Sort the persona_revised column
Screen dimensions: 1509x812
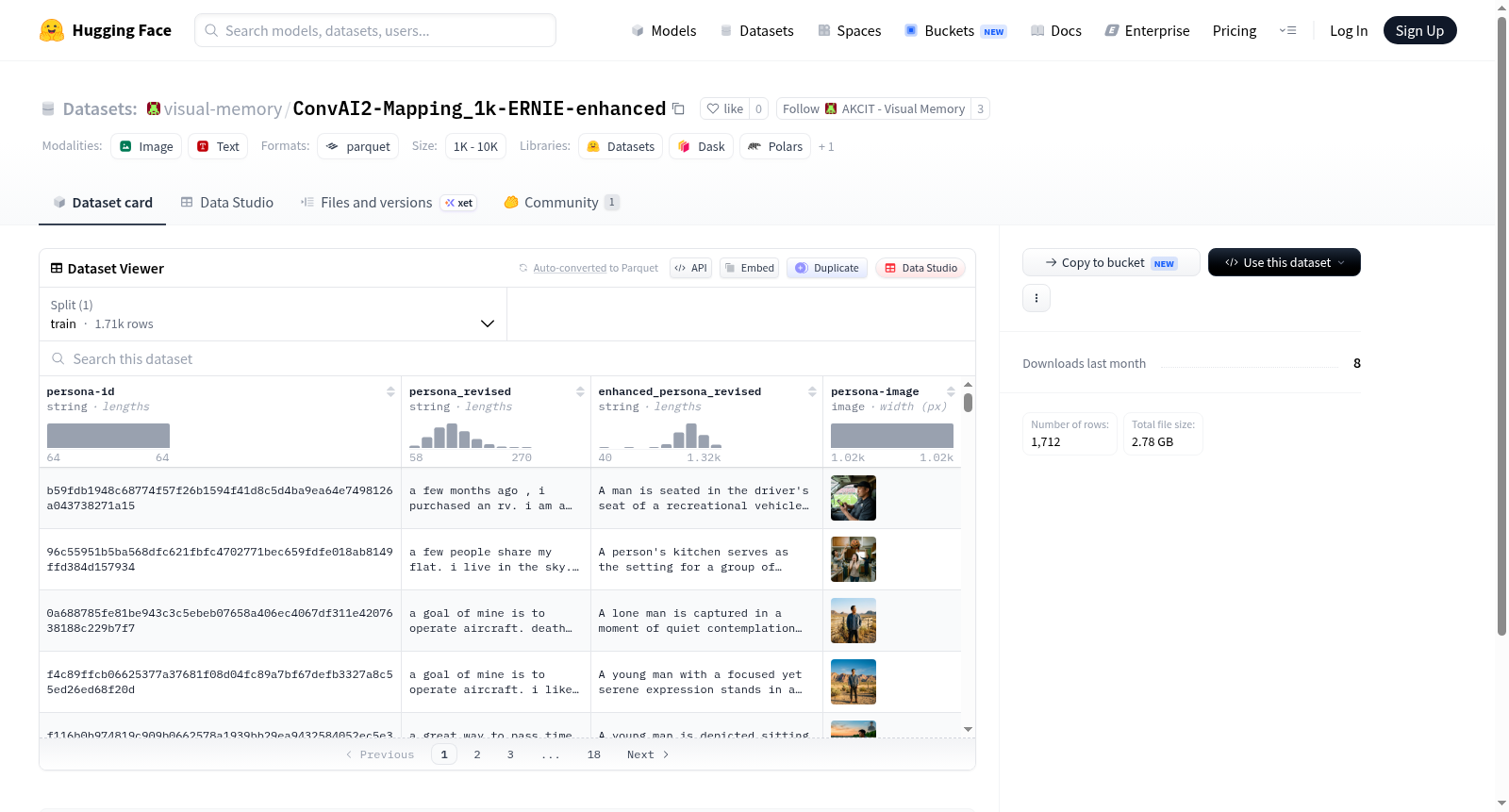tap(580, 391)
